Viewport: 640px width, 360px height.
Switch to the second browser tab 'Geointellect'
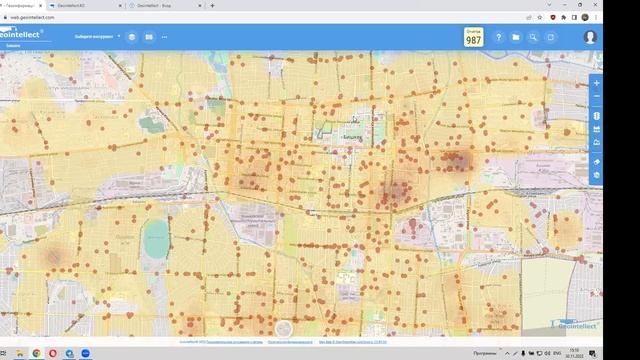(x=86, y=6)
